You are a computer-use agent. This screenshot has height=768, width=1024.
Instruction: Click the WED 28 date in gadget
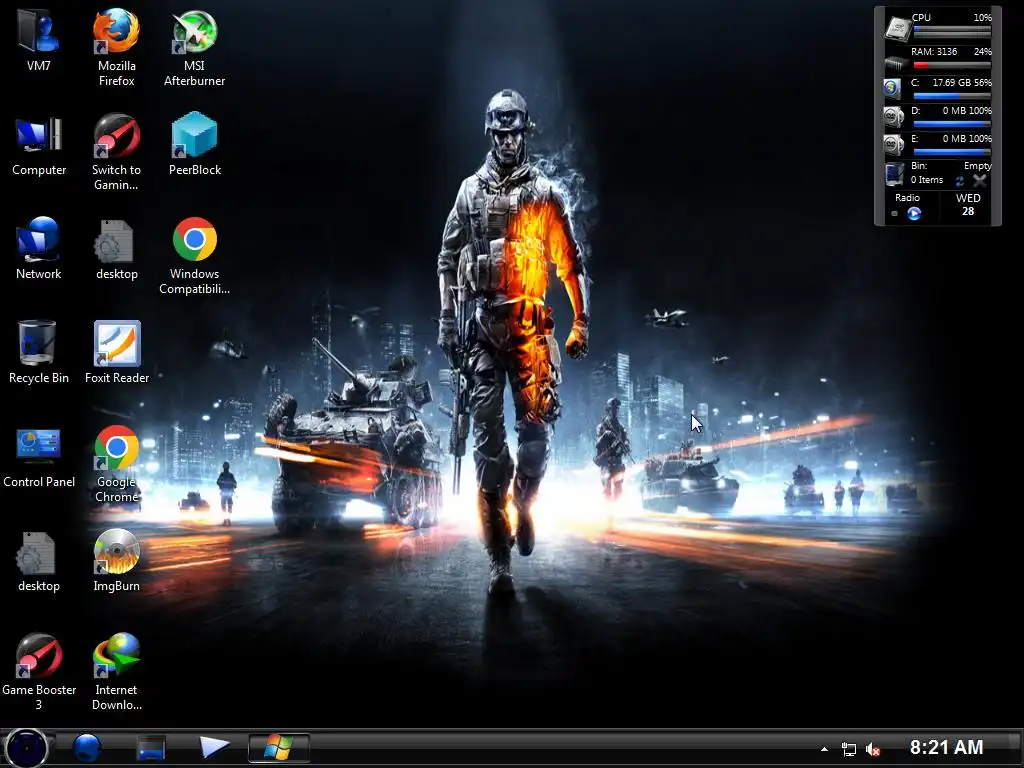[968, 204]
